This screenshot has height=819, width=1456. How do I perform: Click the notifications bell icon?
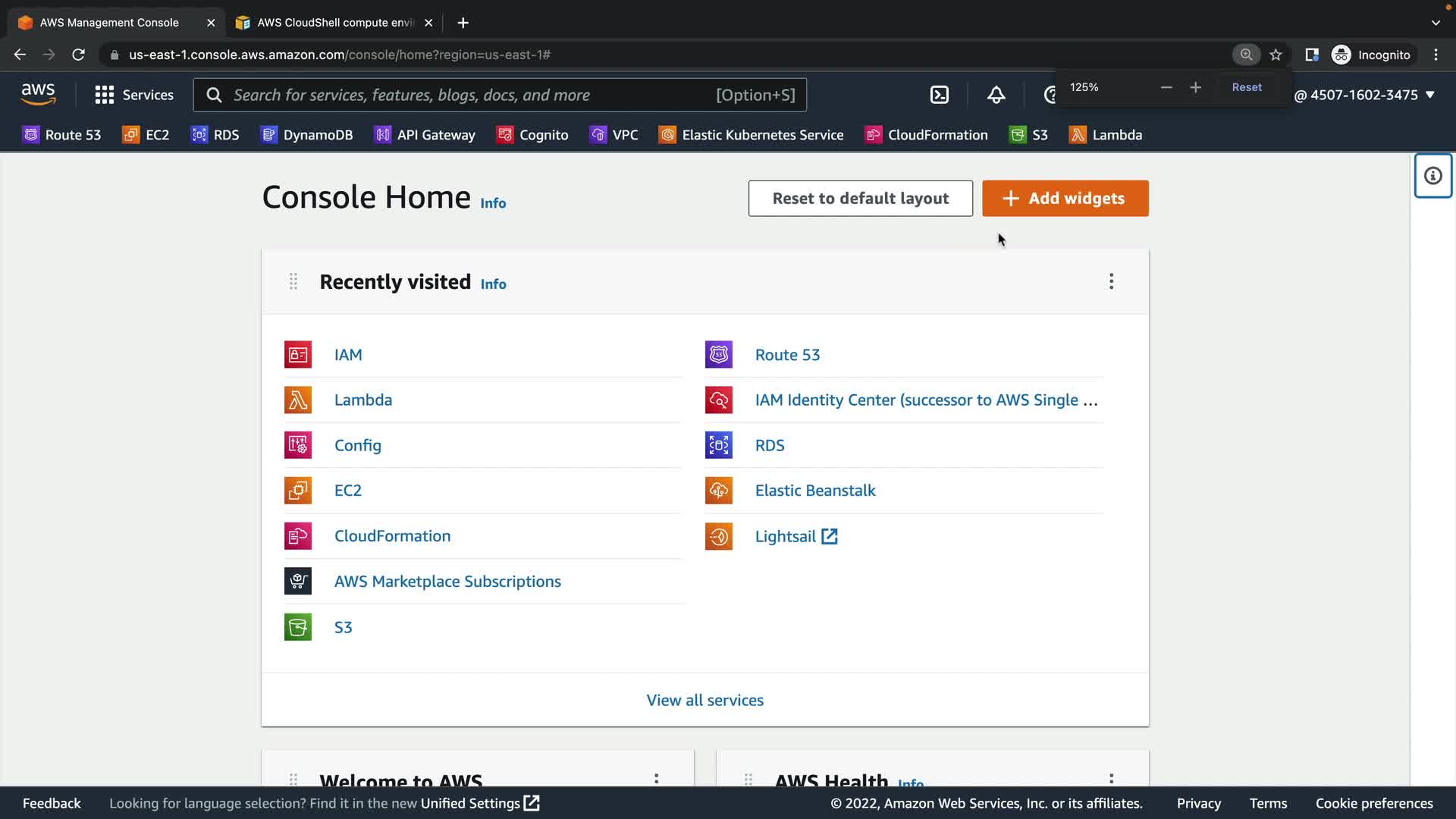[996, 95]
